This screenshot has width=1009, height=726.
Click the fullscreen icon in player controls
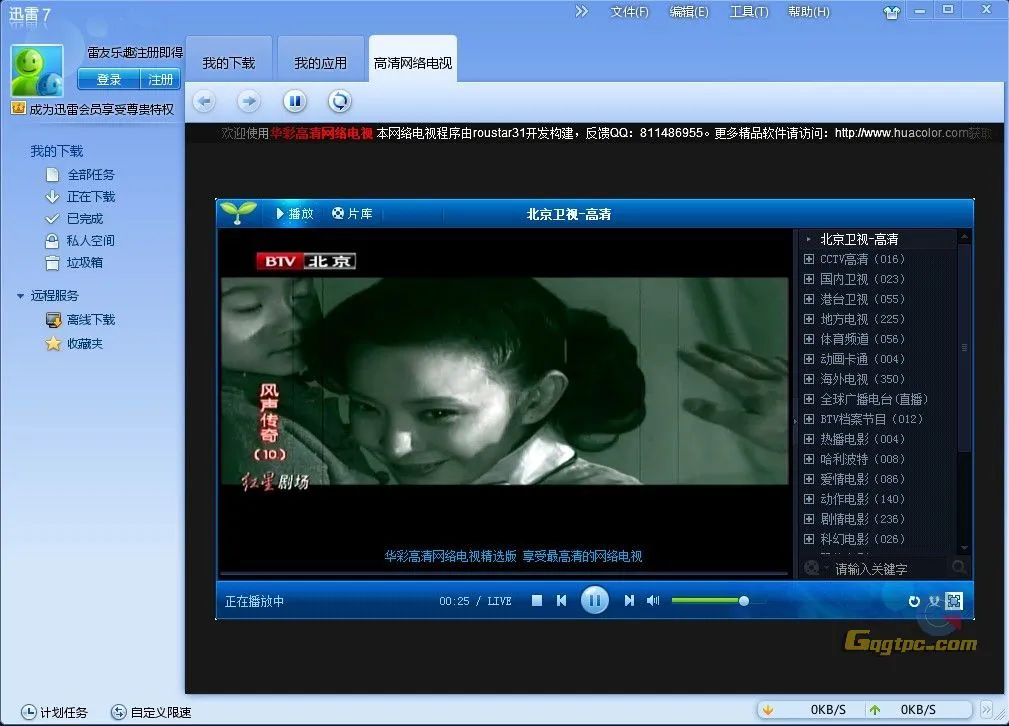click(x=955, y=601)
